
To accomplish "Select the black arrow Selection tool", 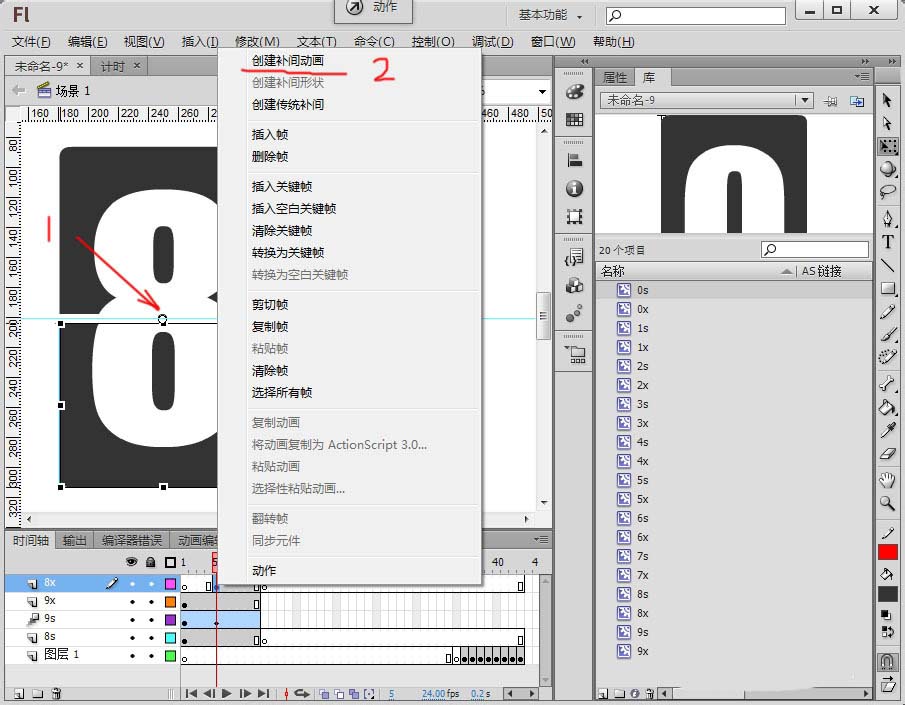I will (x=887, y=100).
